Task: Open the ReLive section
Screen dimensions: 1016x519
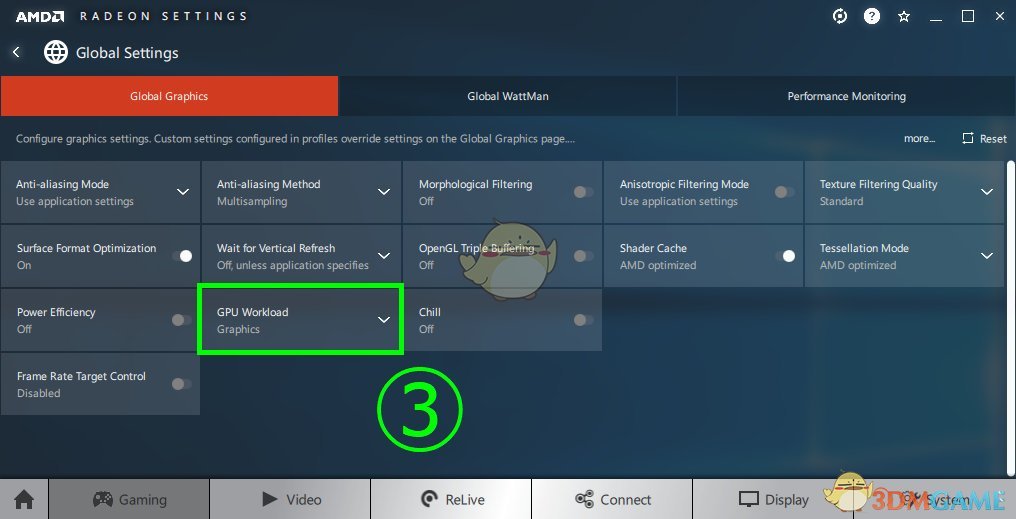Action: point(451,500)
